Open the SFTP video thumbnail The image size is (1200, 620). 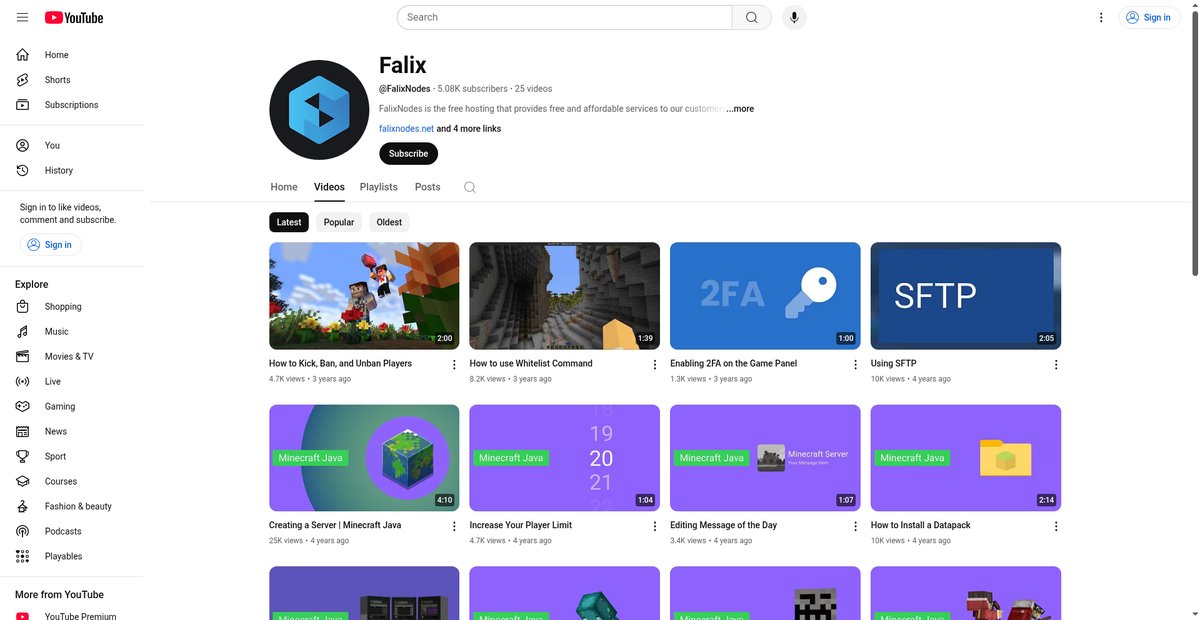(x=966, y=296)
